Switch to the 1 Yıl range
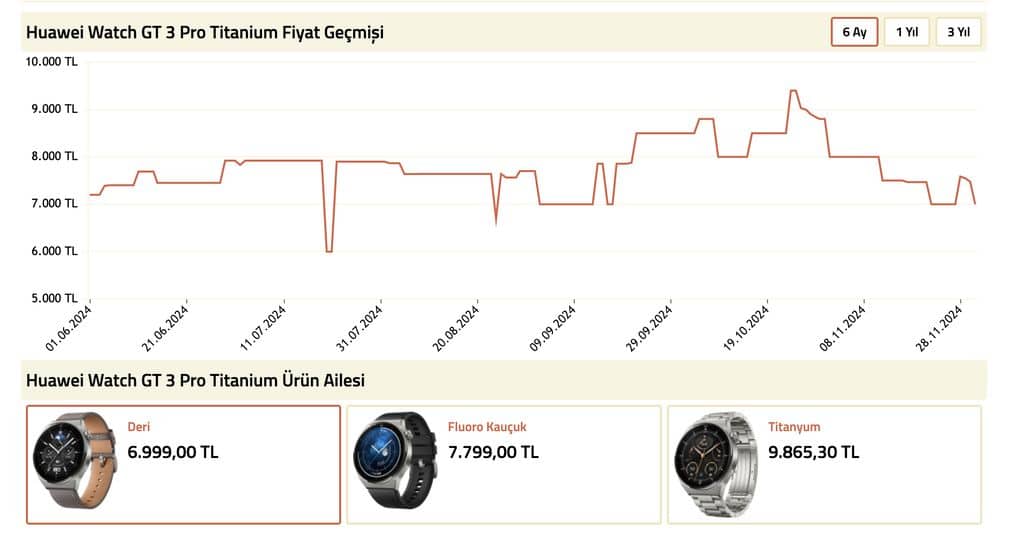The image size is (1024, 551). [906, 32]
